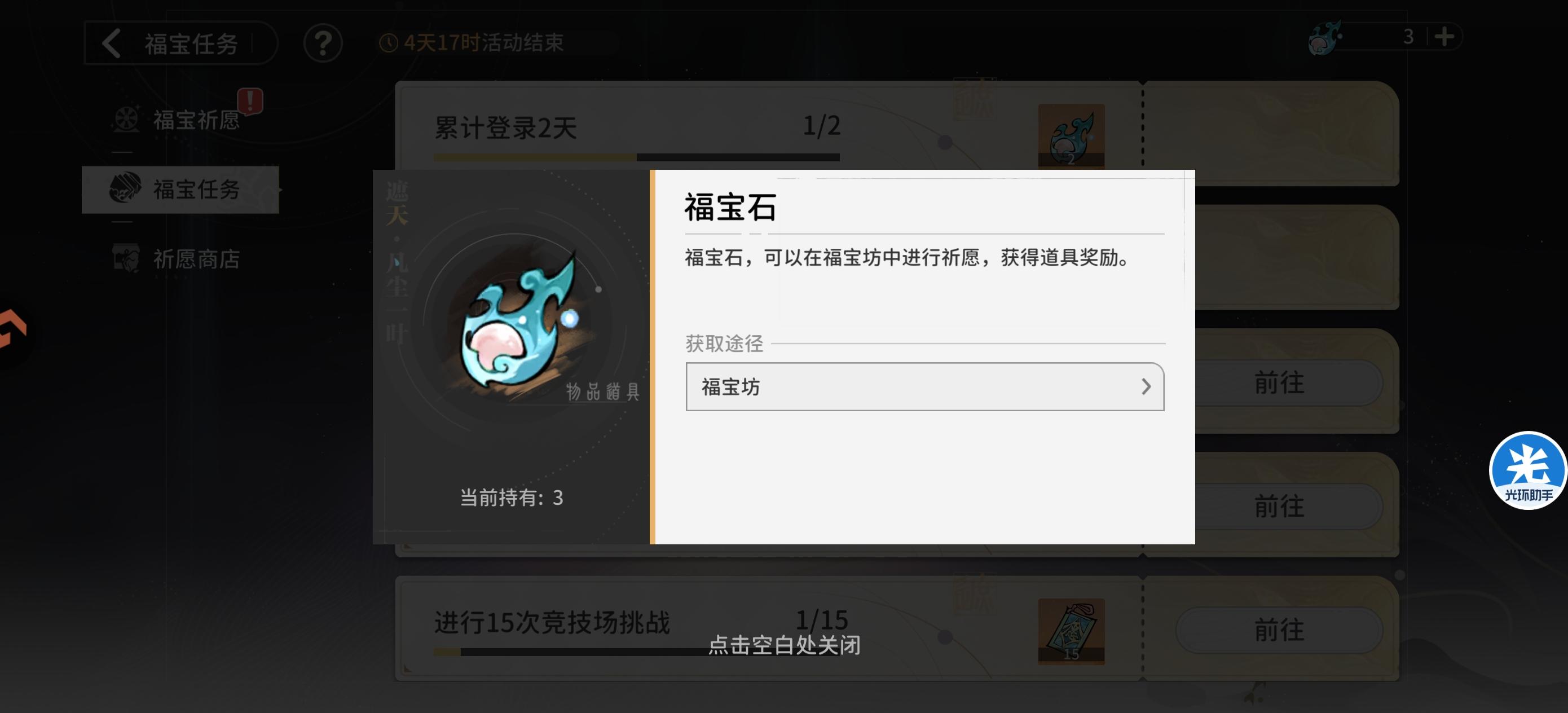This screenshot has width=1568, height=713.
Task: Click the 福宝石 currency icon at top right
Action: (1324, 38)
